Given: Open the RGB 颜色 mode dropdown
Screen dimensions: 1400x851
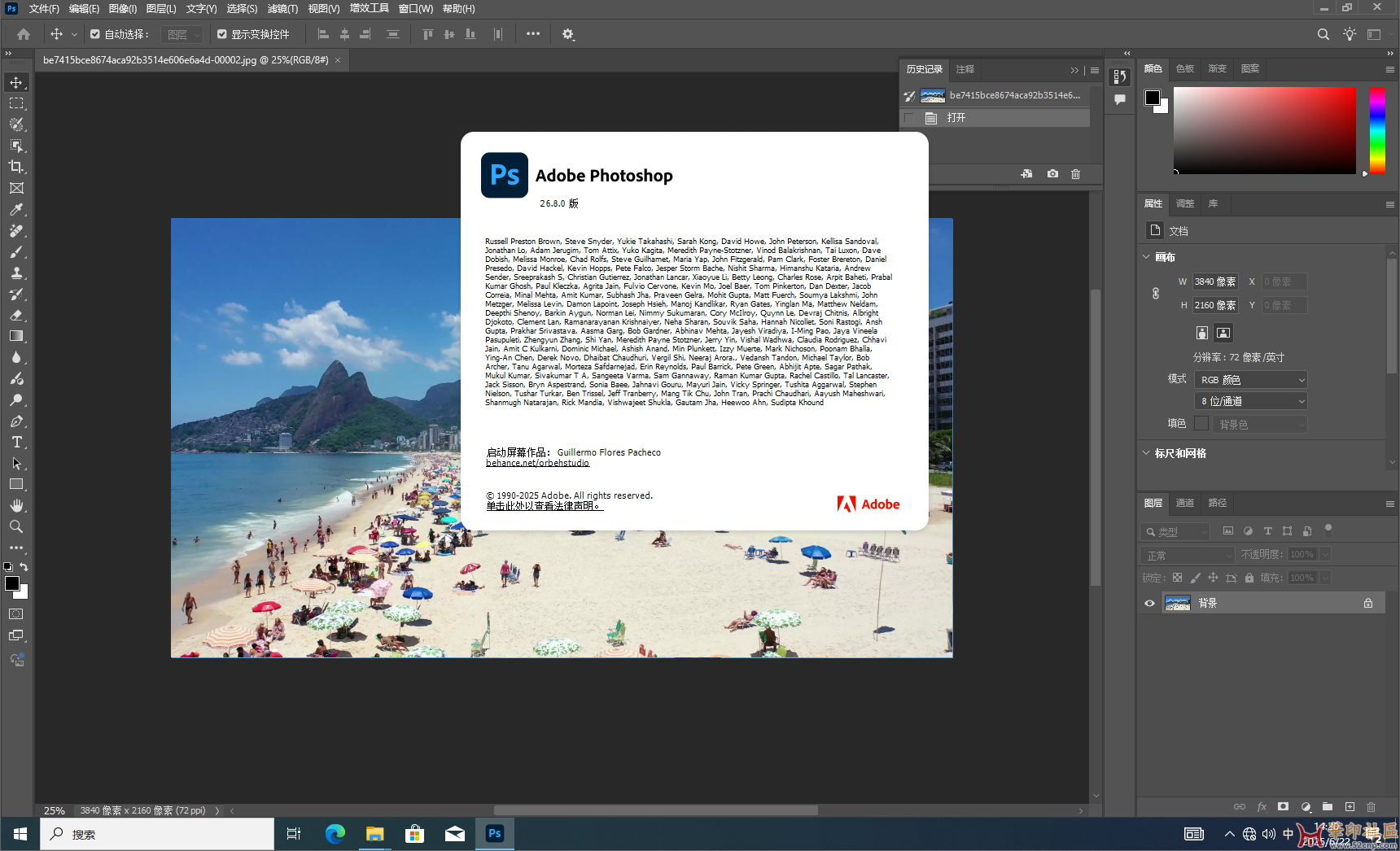Looking at the screenshot, I should tap(1251, 380).
